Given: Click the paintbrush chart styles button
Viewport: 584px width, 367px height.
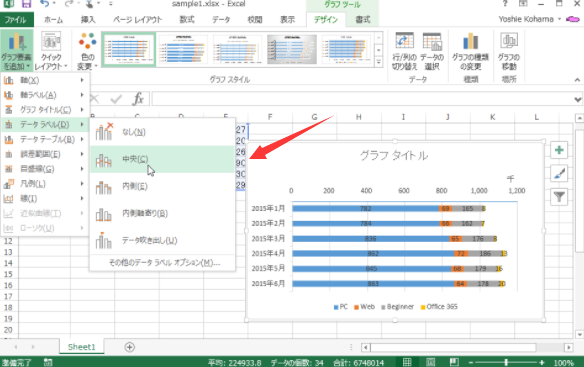Looking at the screenshot, I should pyautogui.click(x=559, y=174).
